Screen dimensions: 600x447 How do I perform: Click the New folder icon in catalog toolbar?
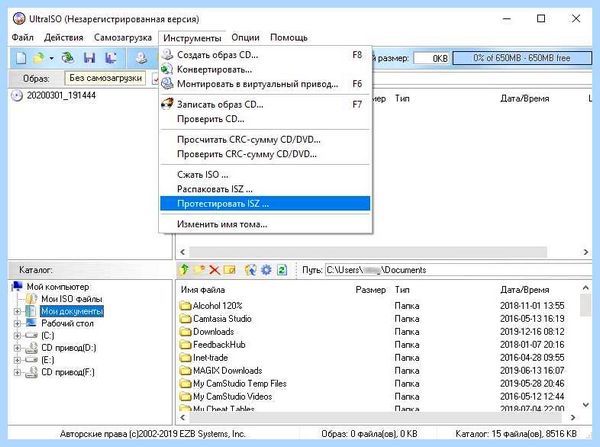(x=199, y=270)
